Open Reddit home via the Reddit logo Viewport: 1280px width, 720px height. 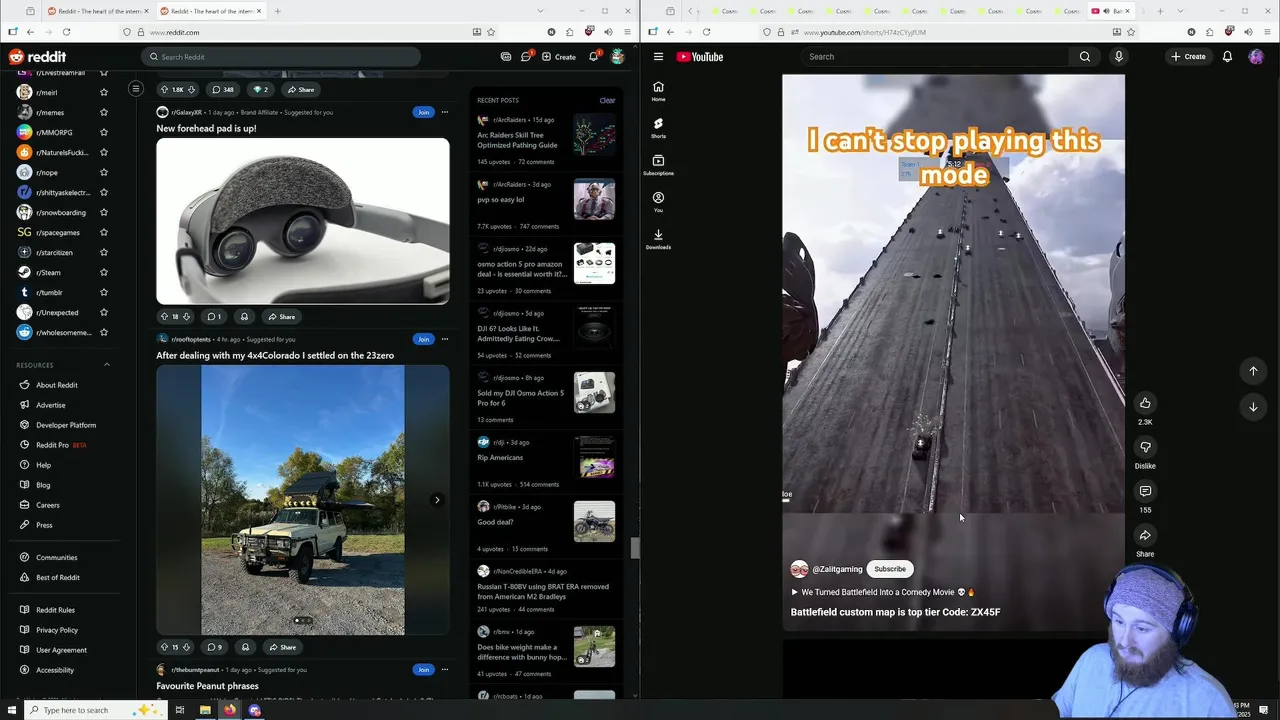pos(37,57)
